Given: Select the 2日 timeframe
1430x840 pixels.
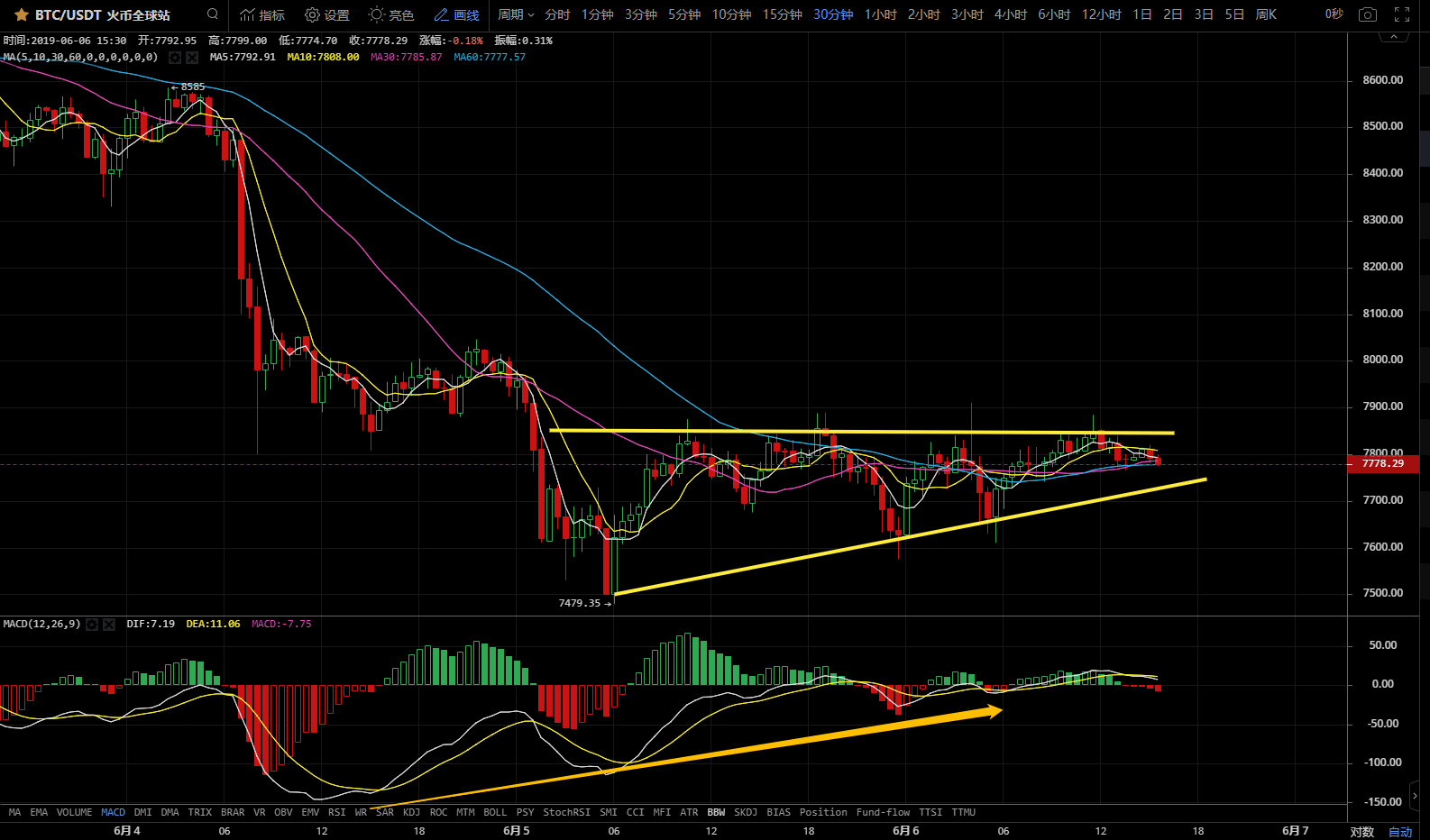Looking at the screenshot, I should (1172, 14).
